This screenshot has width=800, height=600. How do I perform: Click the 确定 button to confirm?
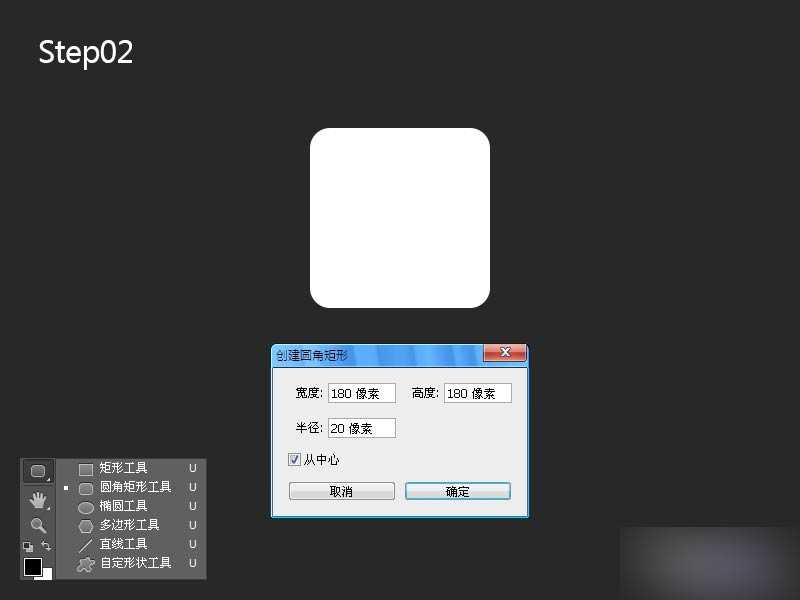[x=458, y=491]
